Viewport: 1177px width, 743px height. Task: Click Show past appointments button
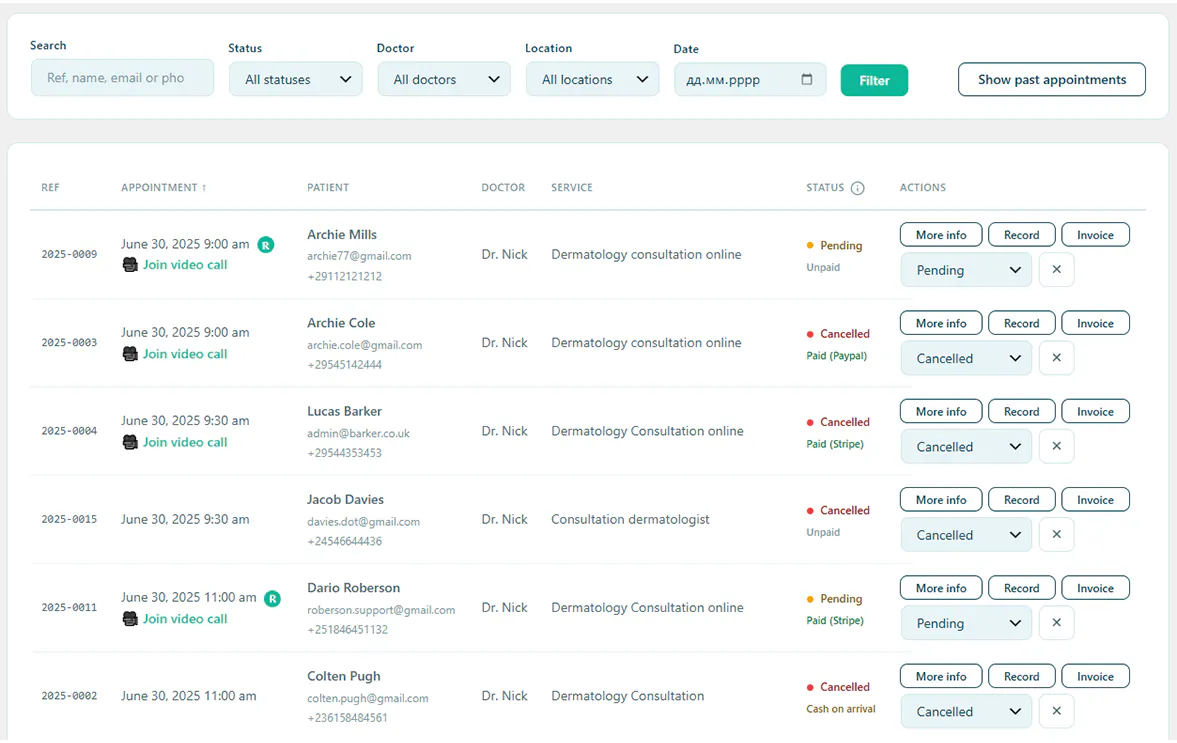coord(1052,80)
